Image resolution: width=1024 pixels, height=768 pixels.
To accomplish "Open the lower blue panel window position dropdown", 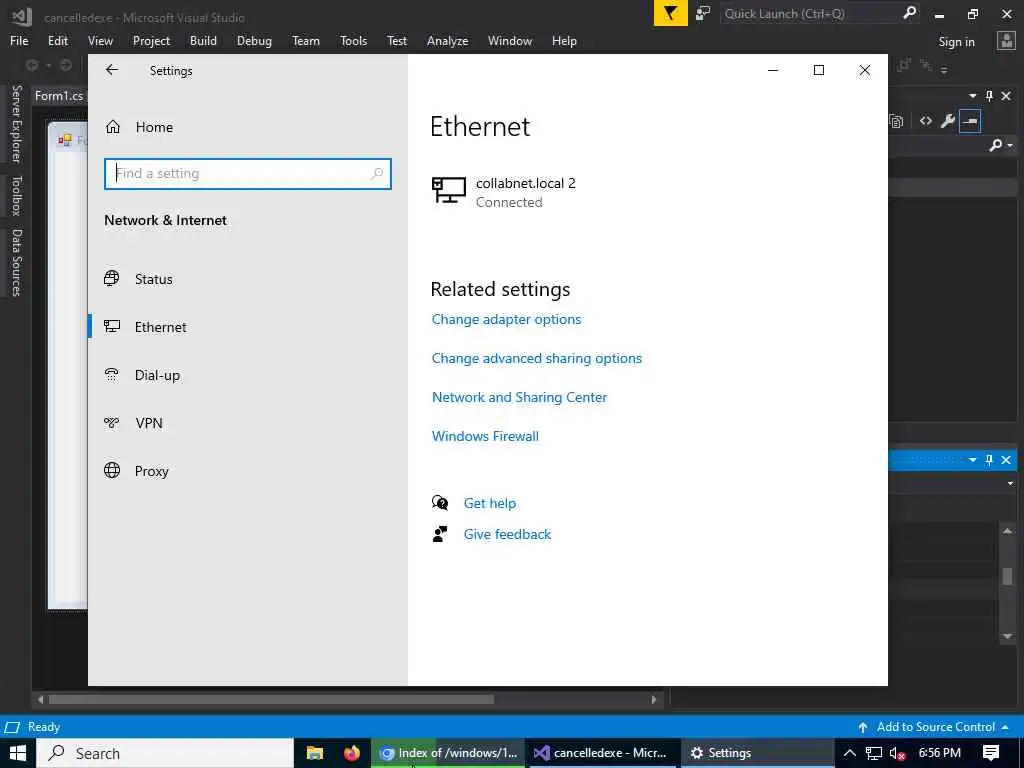I will [972, 460].
